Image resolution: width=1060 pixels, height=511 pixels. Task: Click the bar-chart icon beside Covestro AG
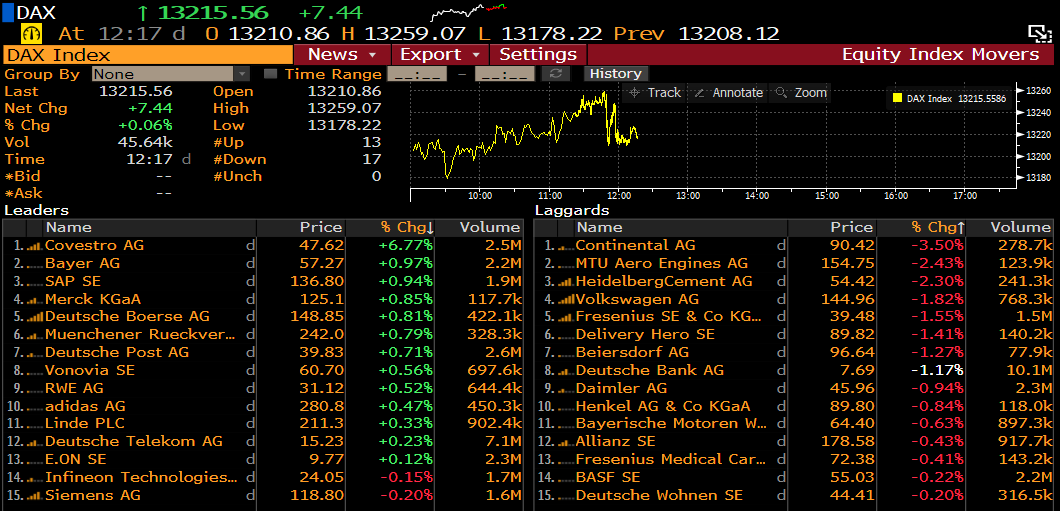pos(34,246)
